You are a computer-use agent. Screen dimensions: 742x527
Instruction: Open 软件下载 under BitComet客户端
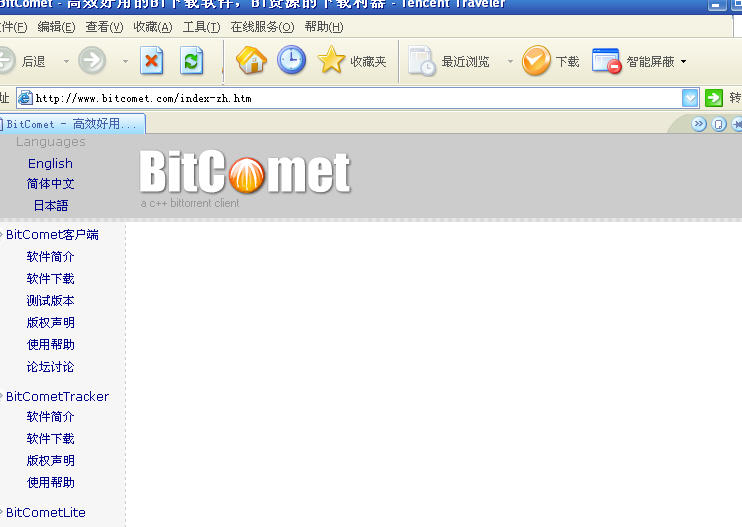(x=50, y=279)
